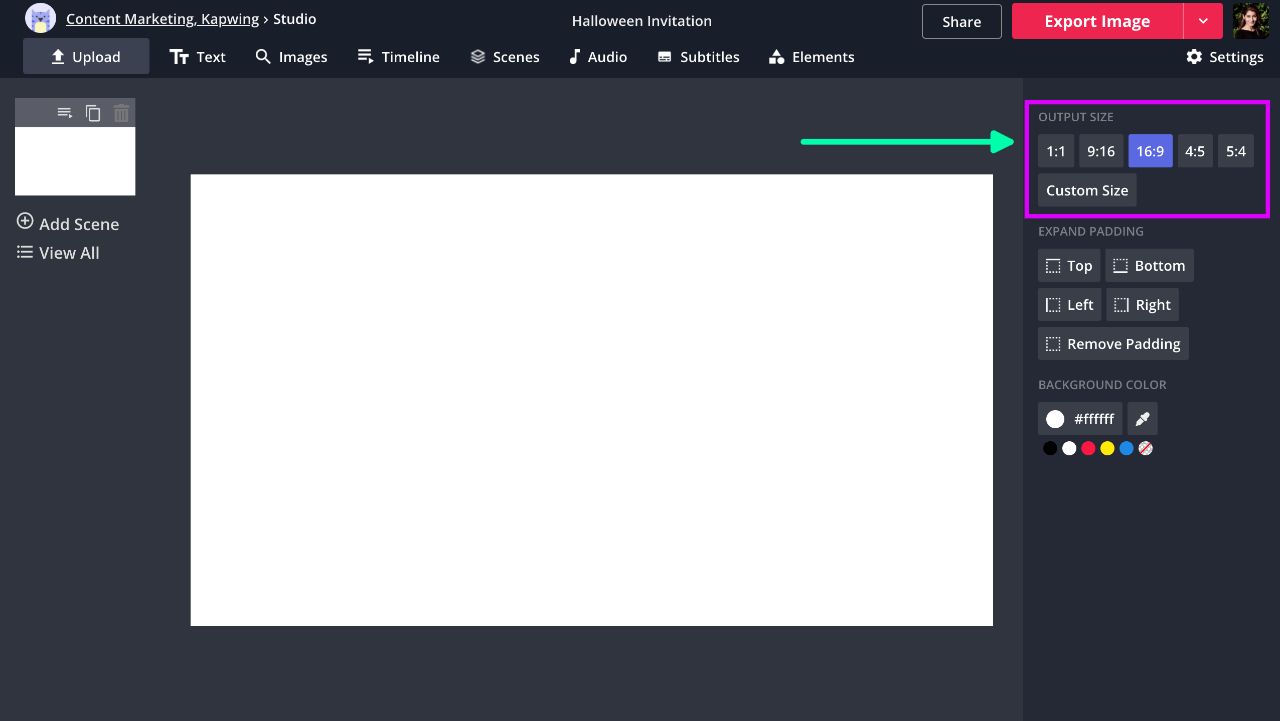
Task: Expand the Export Image dropdown arrow
Action: [1203, 21]
